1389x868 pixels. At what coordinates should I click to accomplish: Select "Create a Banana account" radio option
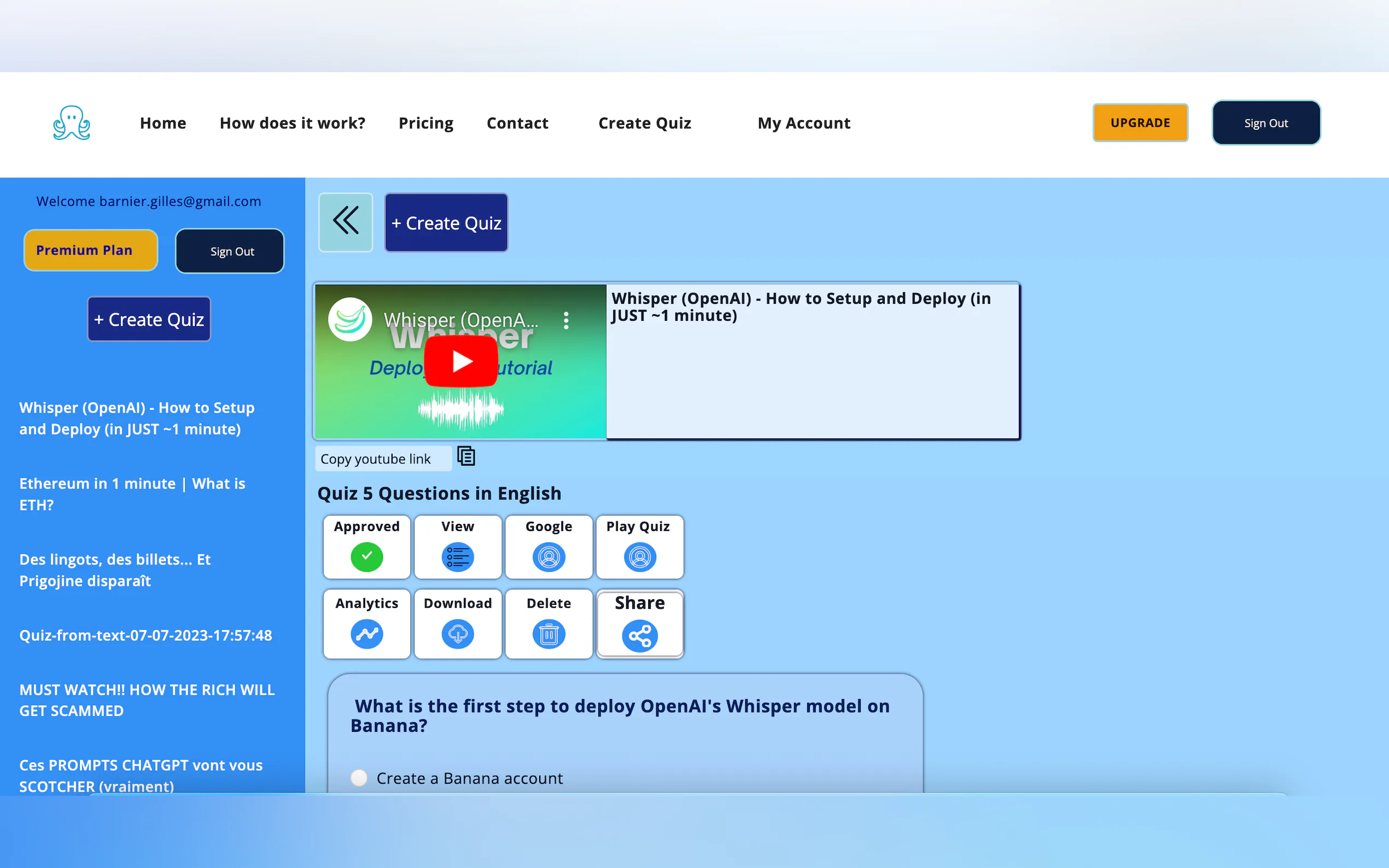pyautogui.click(x=359, y=778)
